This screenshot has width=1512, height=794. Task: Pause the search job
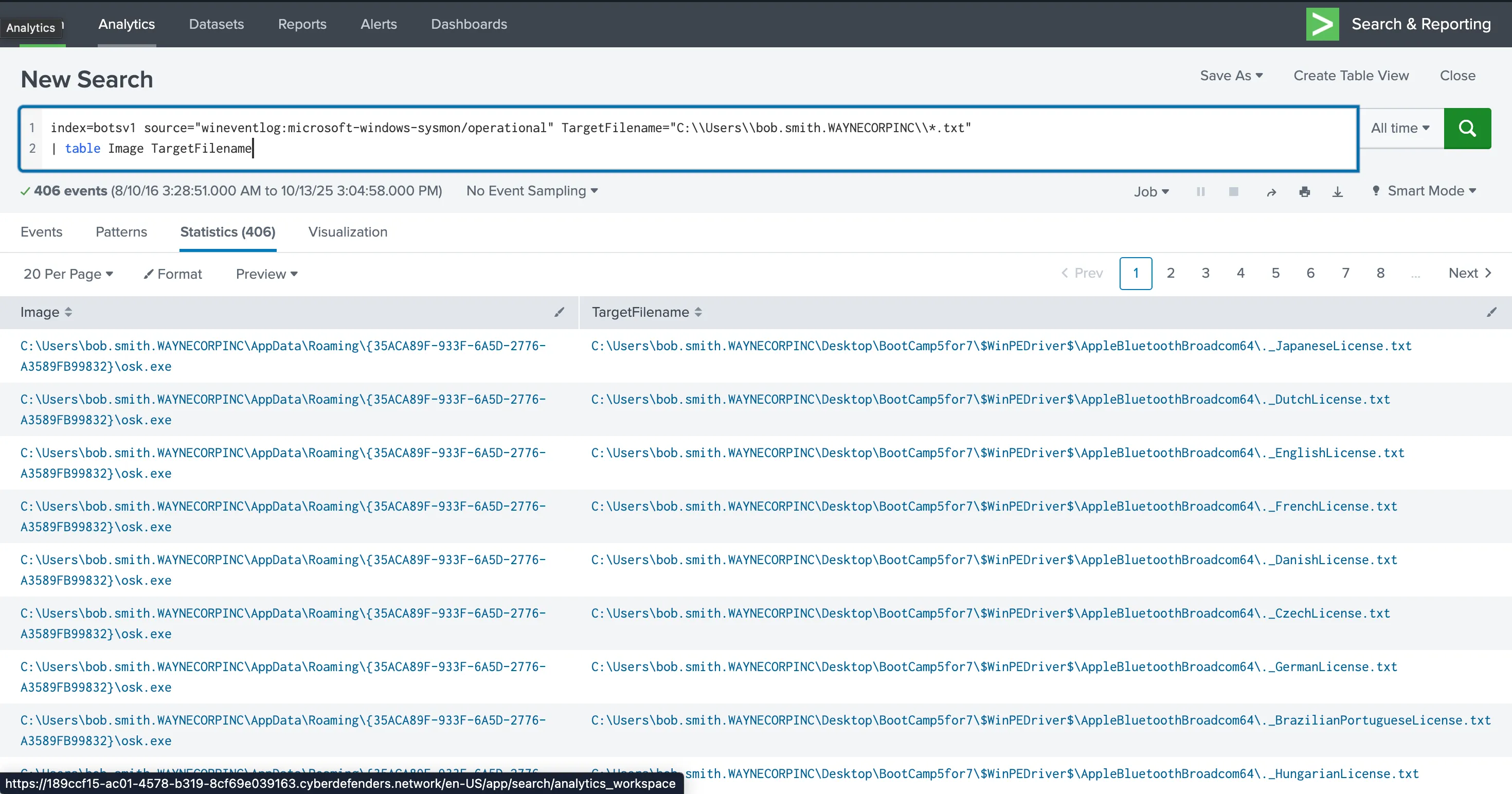pos(1200,191)
